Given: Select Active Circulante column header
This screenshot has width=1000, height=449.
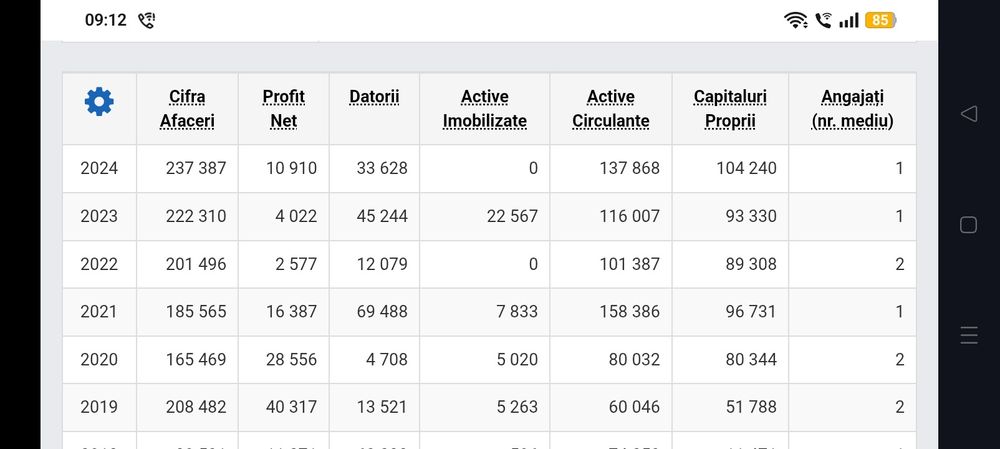Looking at the screenshot, I should click(610, 109).
